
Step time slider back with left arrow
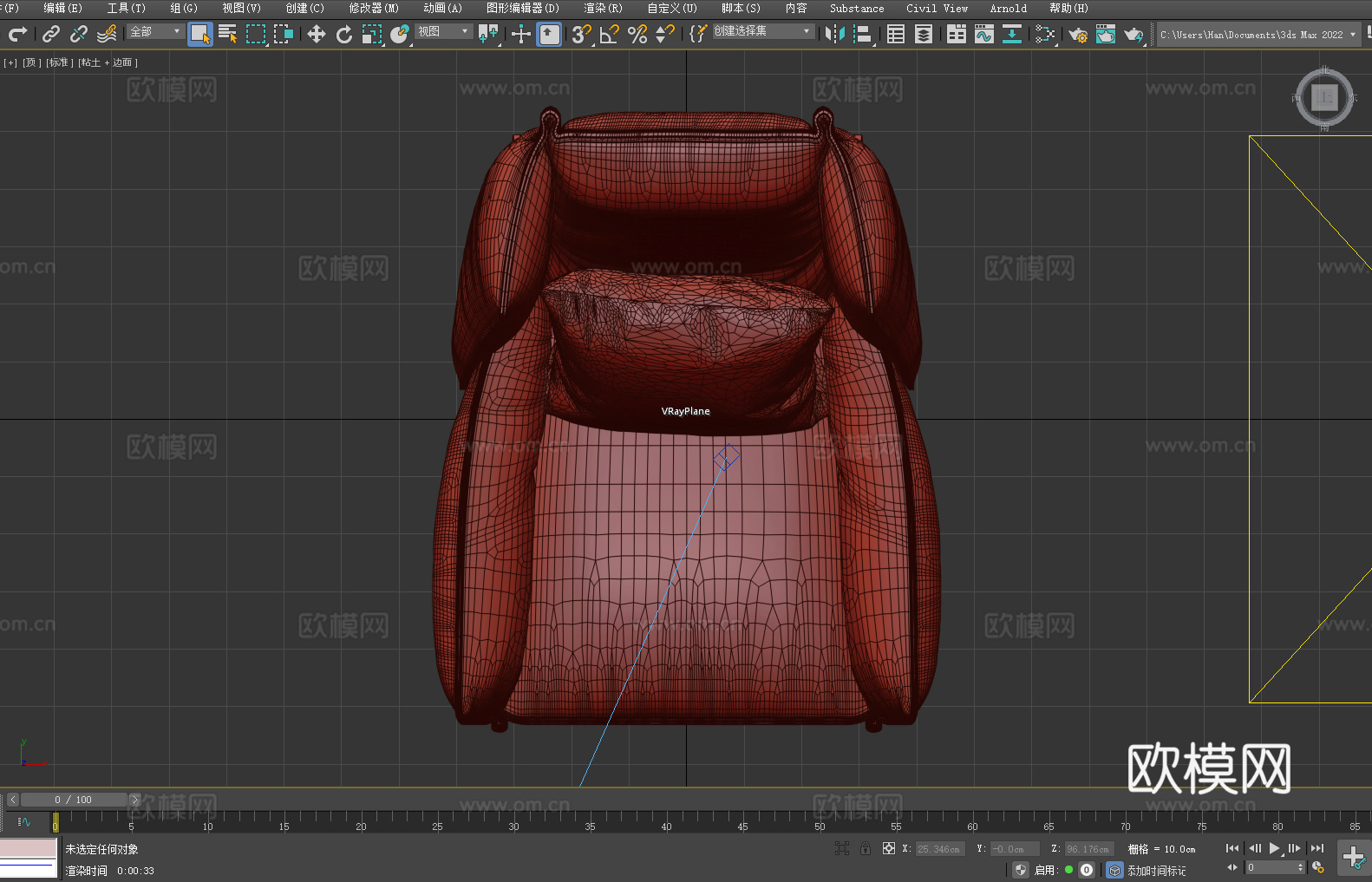coord(12,800)
